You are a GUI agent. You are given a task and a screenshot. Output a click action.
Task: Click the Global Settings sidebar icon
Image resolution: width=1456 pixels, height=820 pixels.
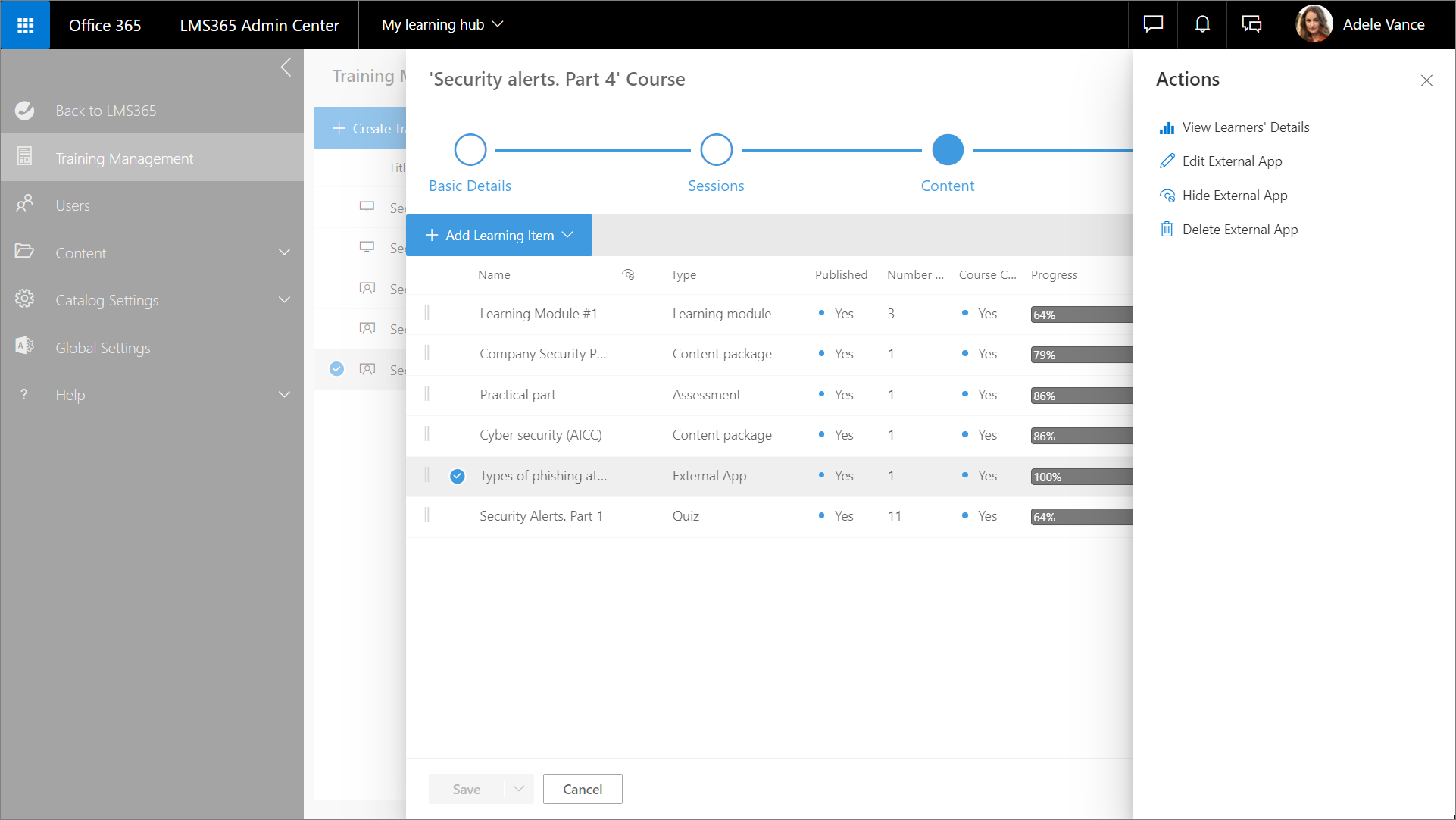coord(24,347)
